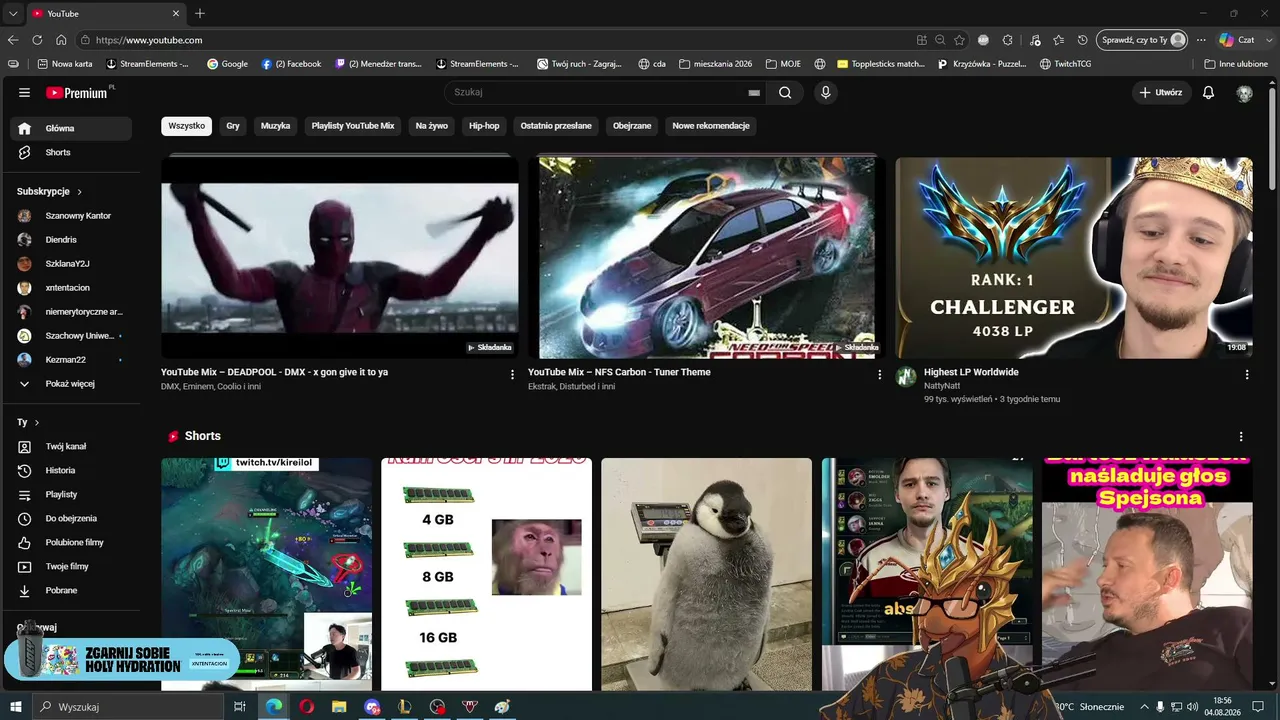Expand the Ty section chevron
Viewport: 1280px width, 720px height.
37,423
